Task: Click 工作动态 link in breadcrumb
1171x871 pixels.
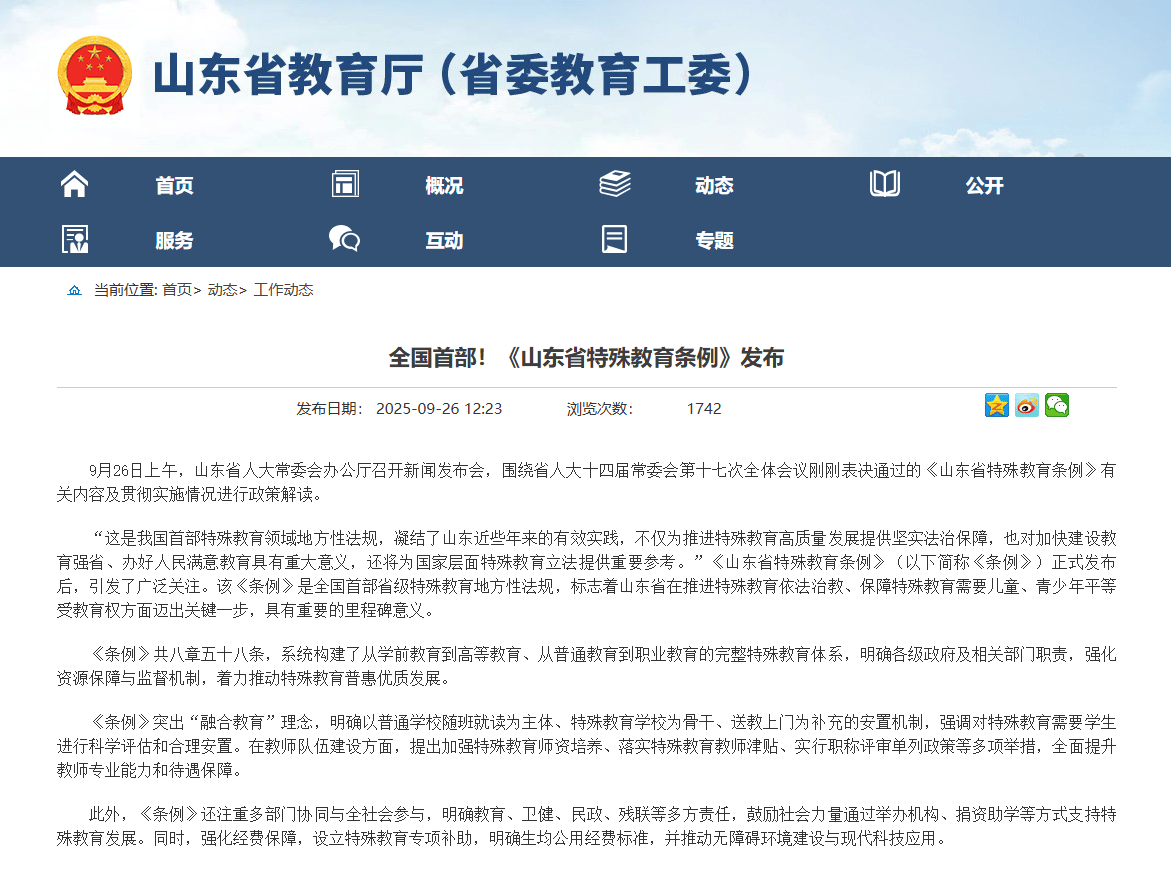Action: click(x=283, y=290)
